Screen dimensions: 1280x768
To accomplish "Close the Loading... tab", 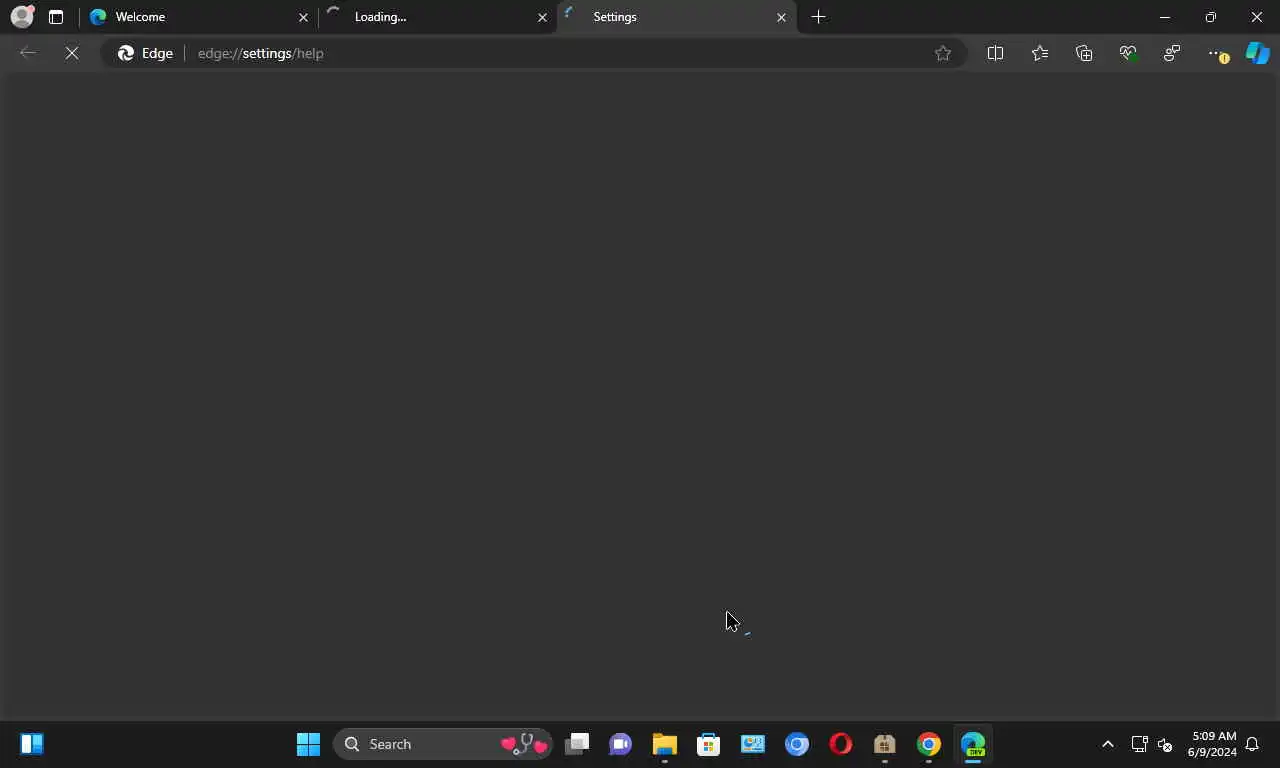I will pyautogui.click(x=542, y=17).
